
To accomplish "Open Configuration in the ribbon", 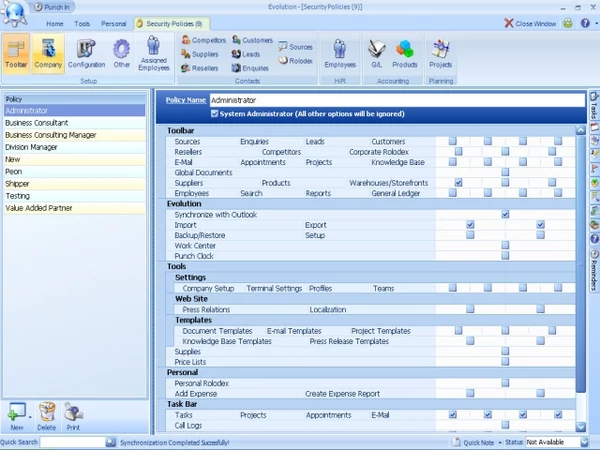I will click(x=86, y=53).
